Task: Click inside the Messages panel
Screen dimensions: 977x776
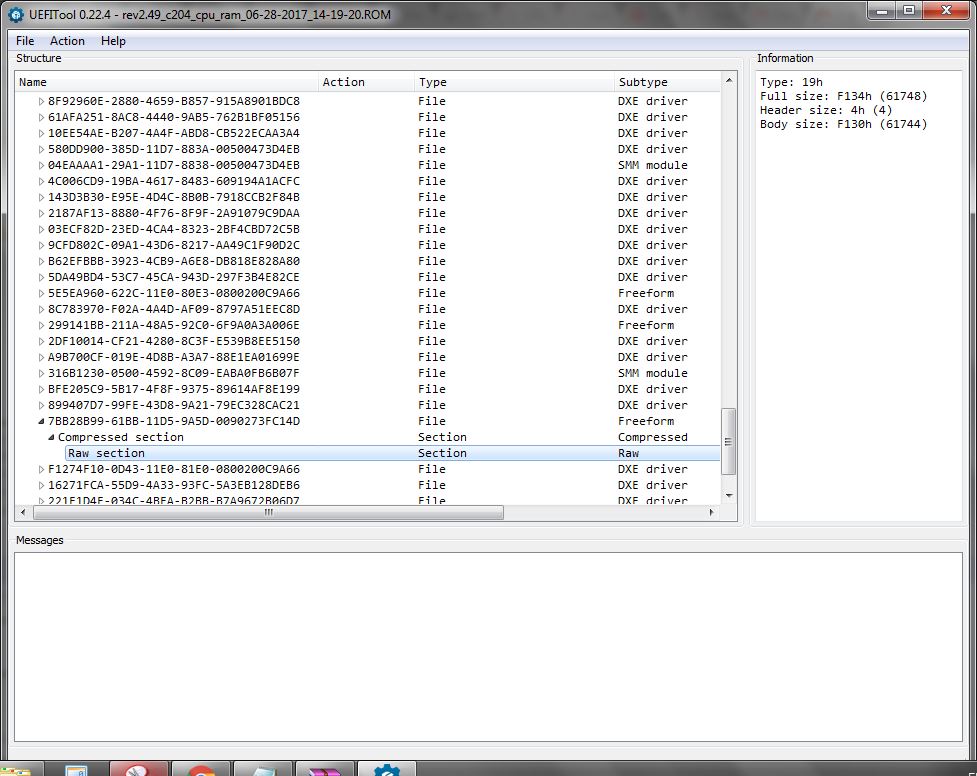Action: coord(488,647)
